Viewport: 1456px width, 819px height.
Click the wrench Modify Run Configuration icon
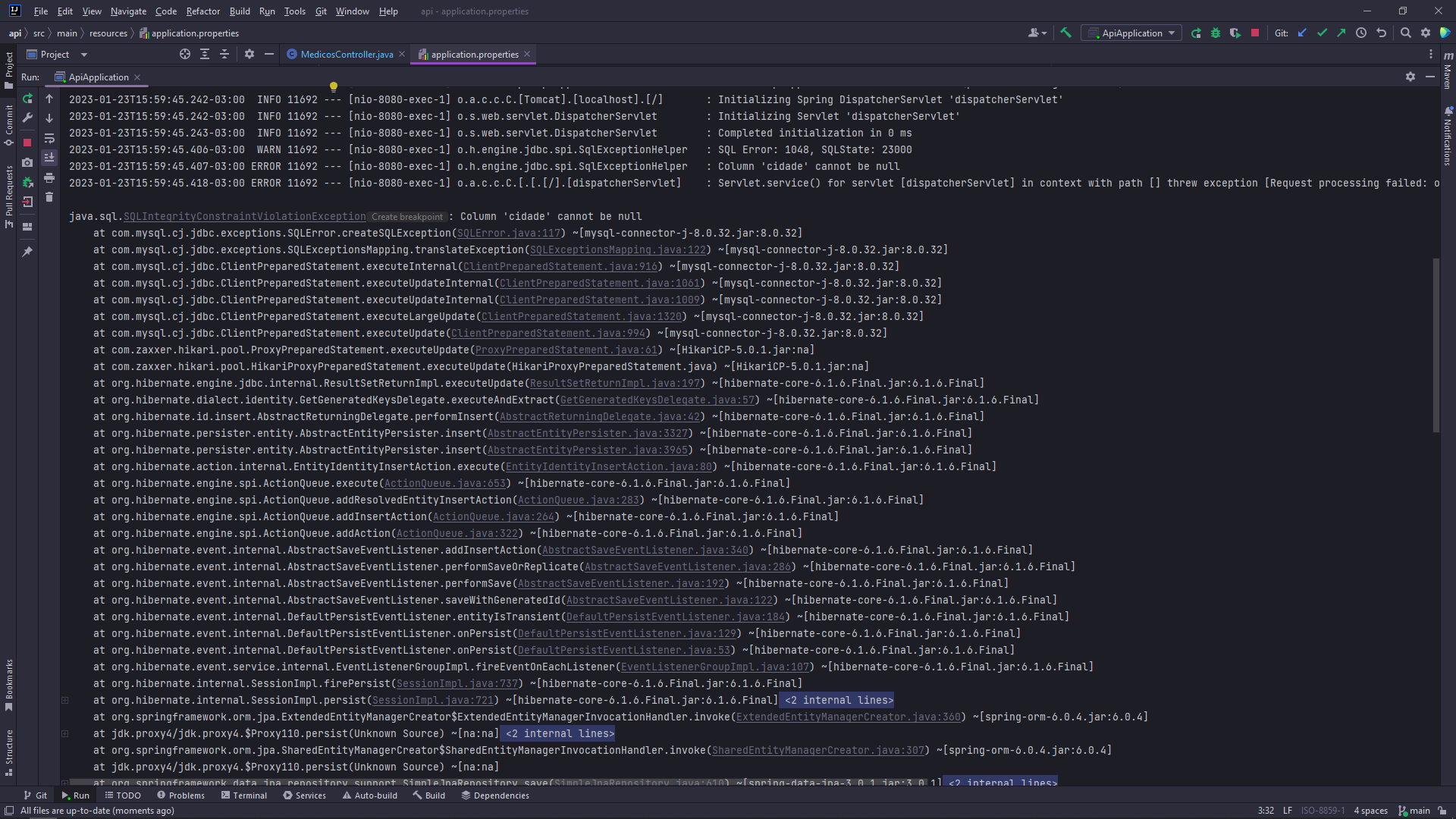27,118
